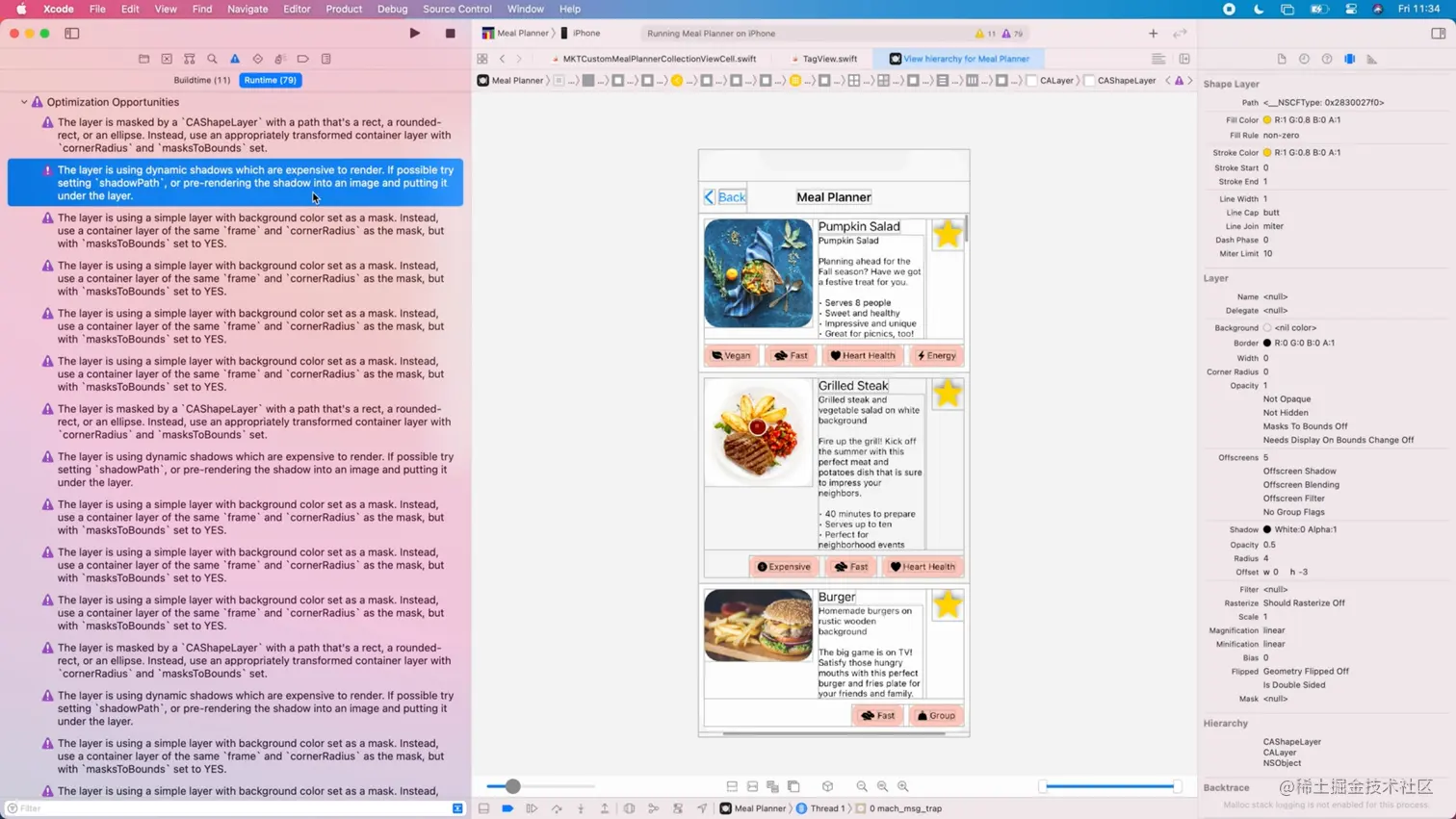Switch to MKTCustomMealPlannerCollectionViewCell.swift tab
Viewport: 1456px width, 819px height.
coord(654,59)
